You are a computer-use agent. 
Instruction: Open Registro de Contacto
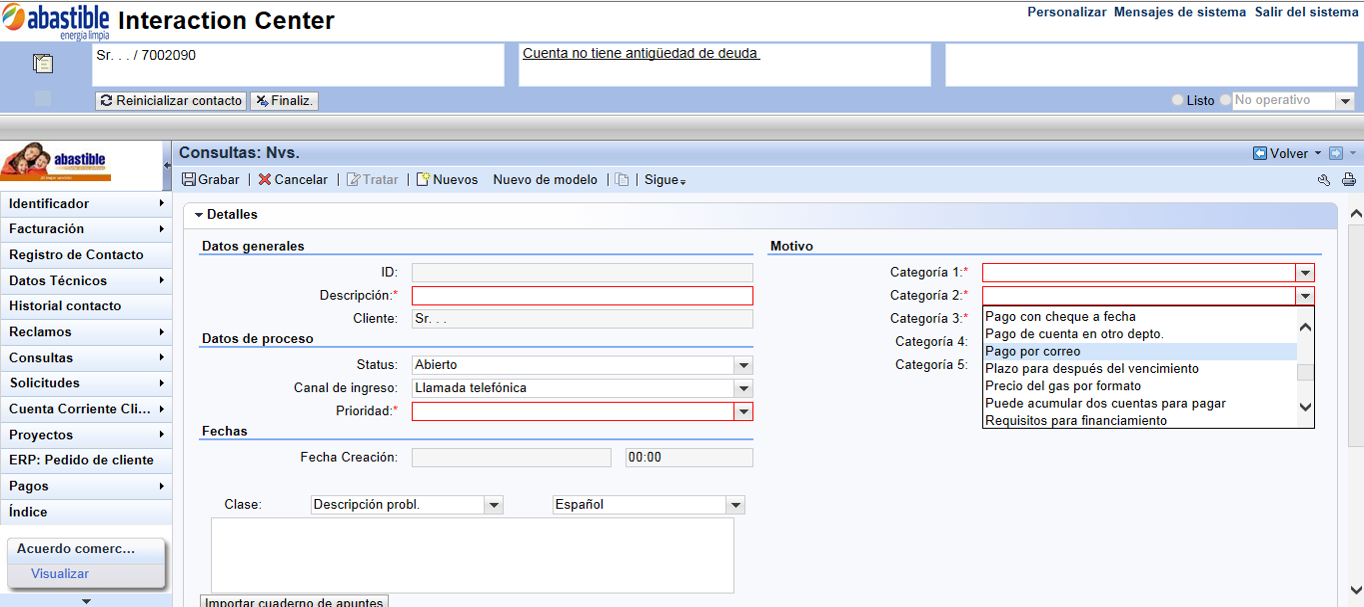click(x=86, y=255)
